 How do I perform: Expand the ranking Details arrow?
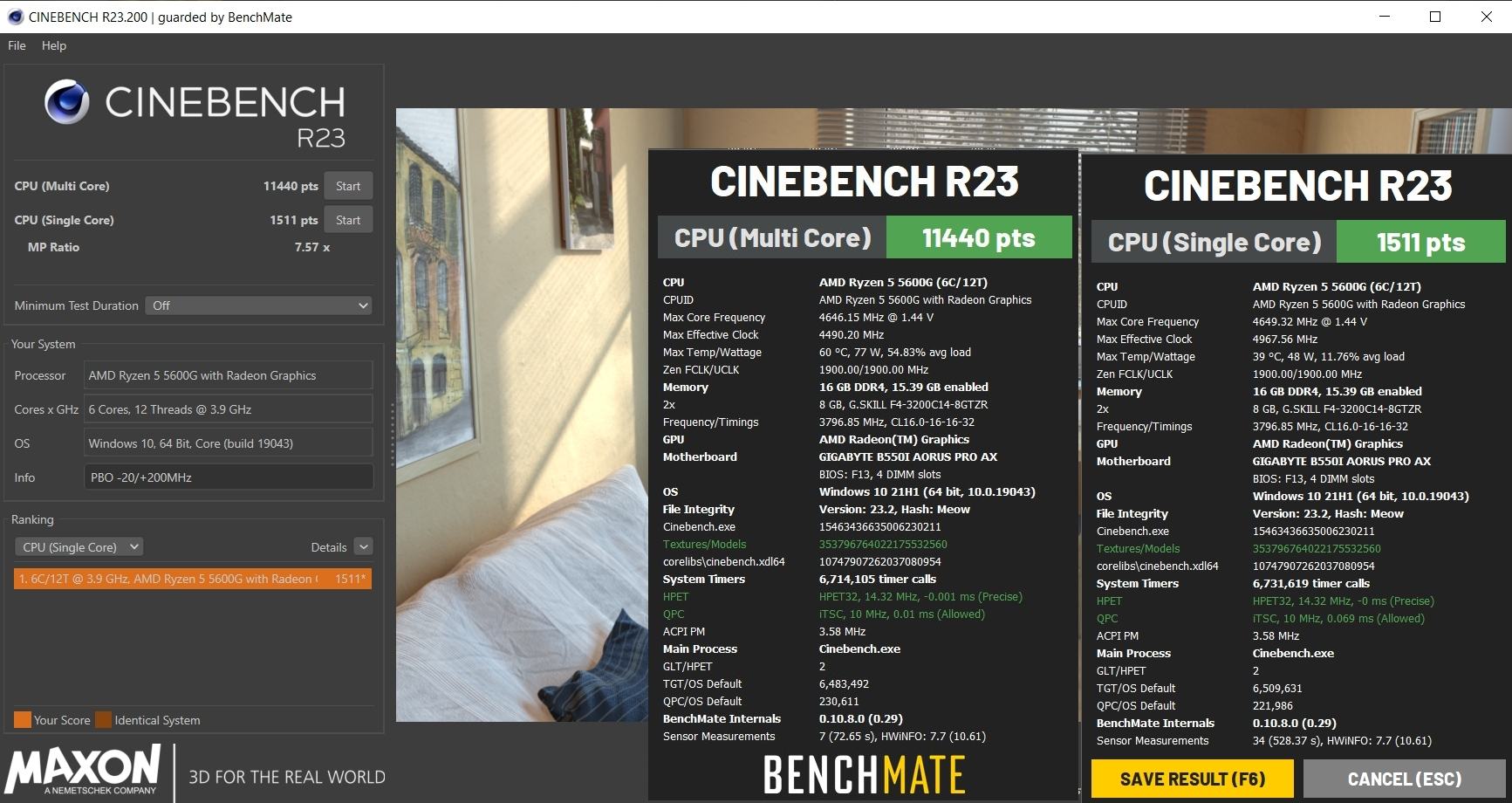(x=364, y=547)
